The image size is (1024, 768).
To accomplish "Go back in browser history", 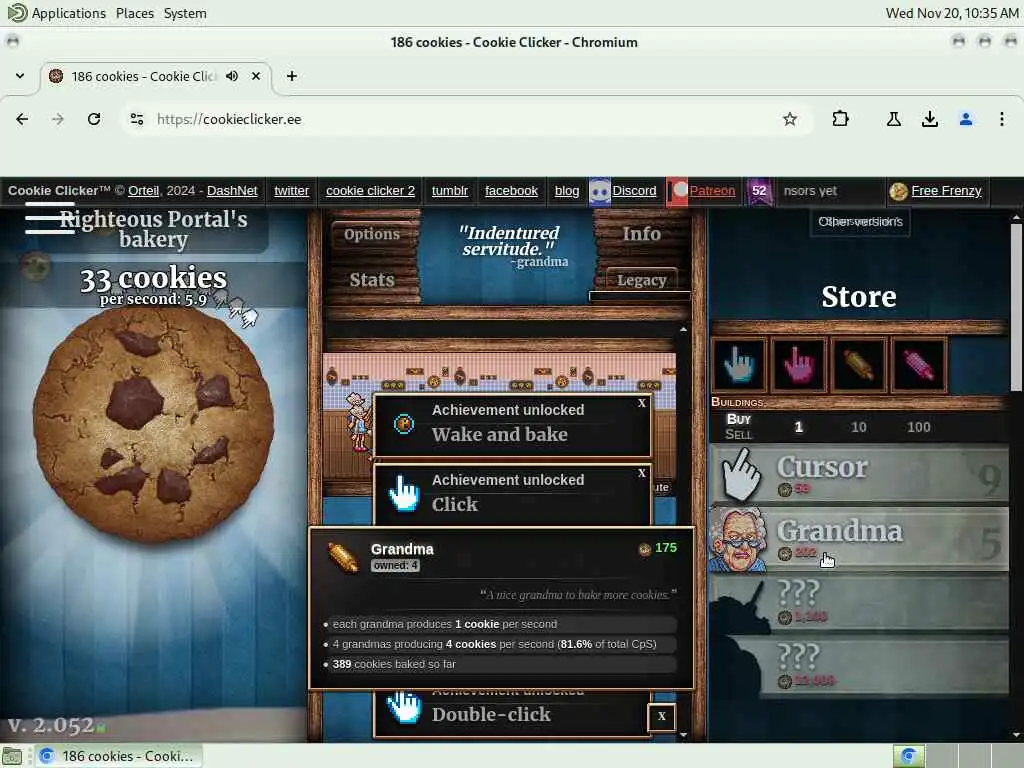I will coord(22,119).
